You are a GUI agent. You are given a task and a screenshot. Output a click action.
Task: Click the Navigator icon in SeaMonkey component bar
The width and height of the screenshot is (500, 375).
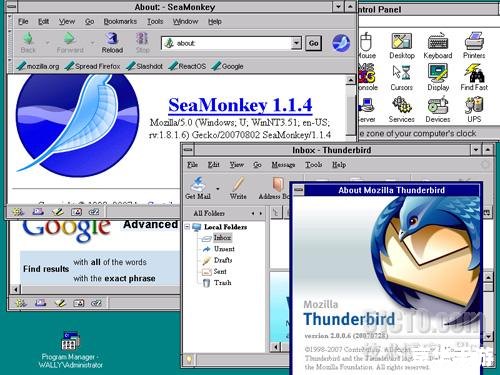(x=19, y=212)
